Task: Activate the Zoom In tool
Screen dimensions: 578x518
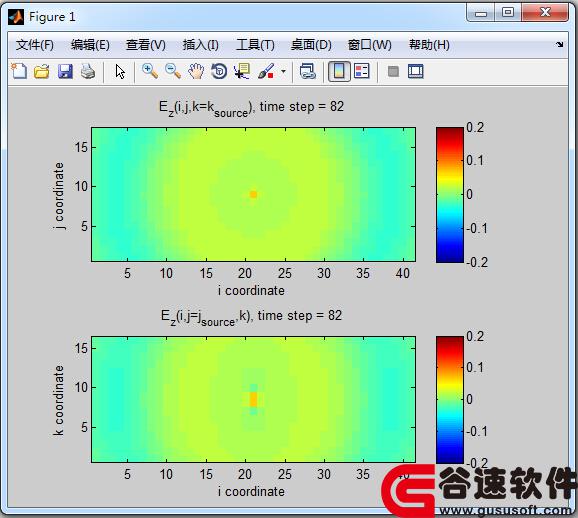Action: click(150, 71)
